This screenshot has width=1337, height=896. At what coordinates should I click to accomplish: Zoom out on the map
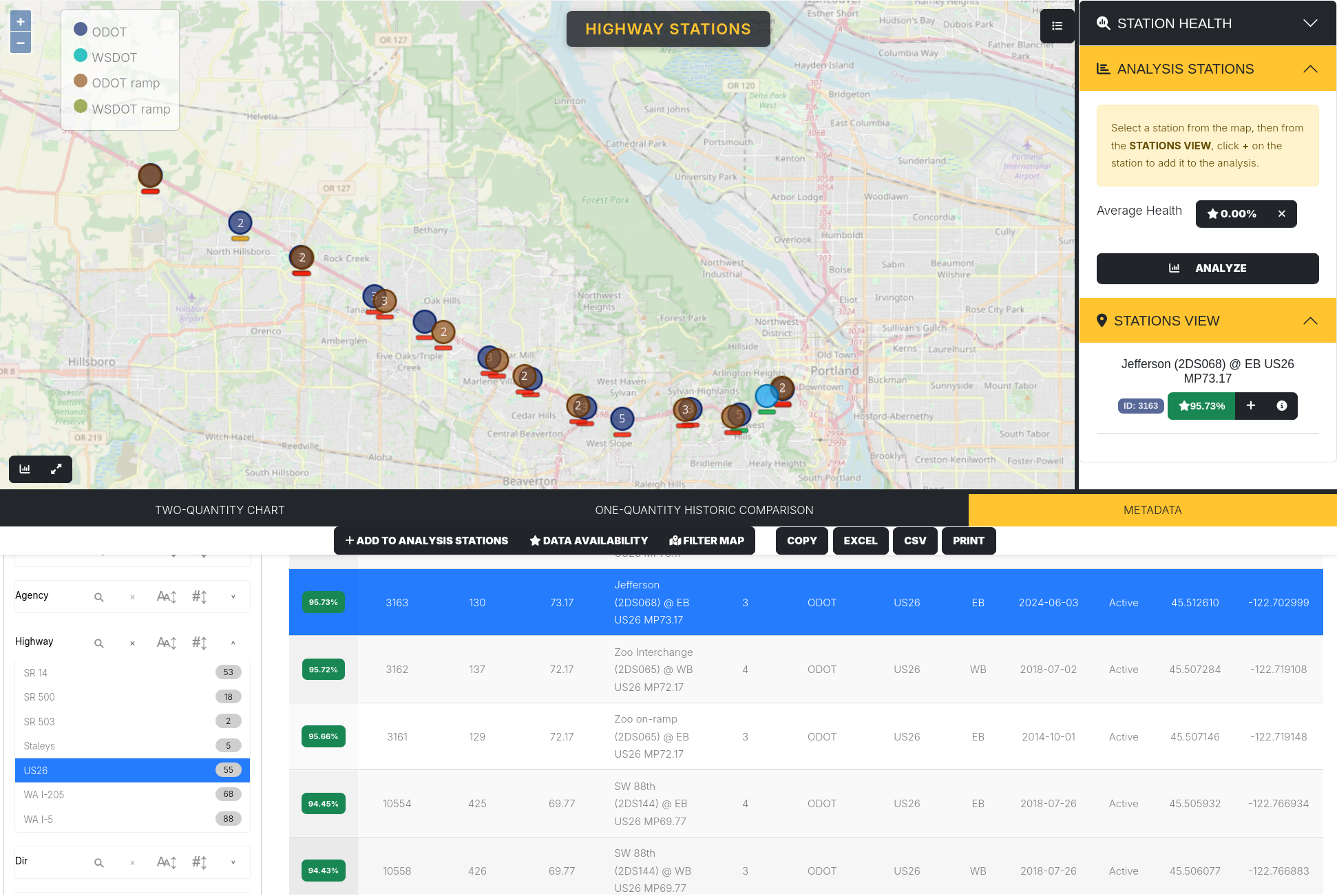point(21,43)
